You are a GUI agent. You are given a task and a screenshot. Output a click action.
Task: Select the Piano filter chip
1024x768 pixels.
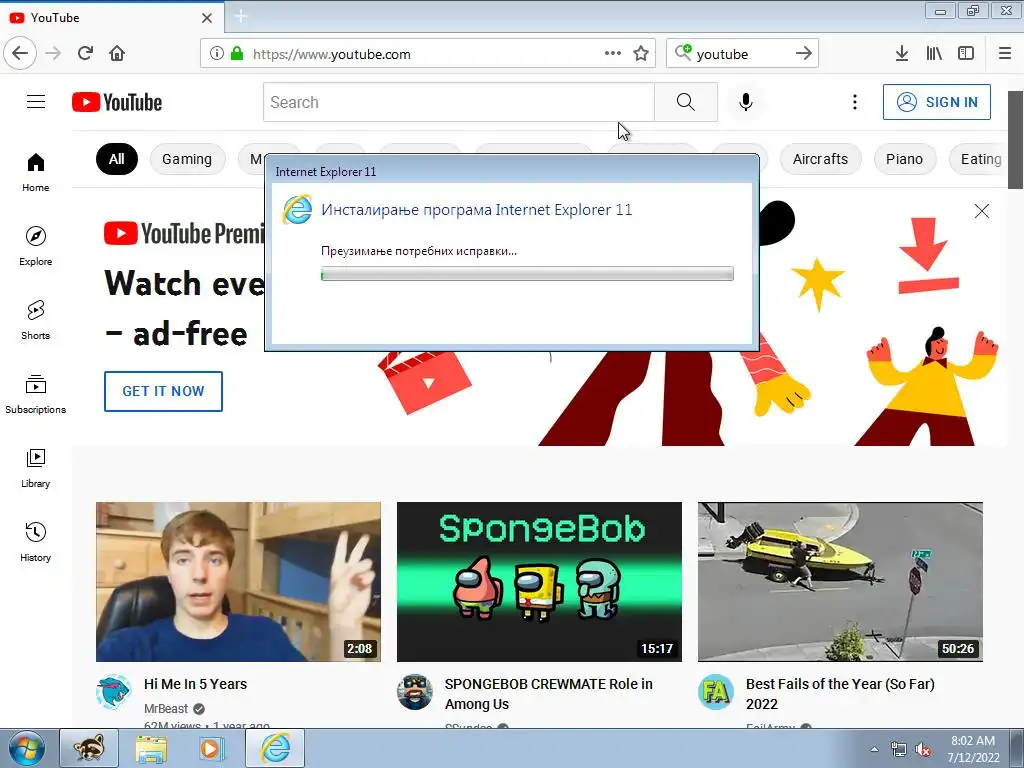(x=904, y=159)
